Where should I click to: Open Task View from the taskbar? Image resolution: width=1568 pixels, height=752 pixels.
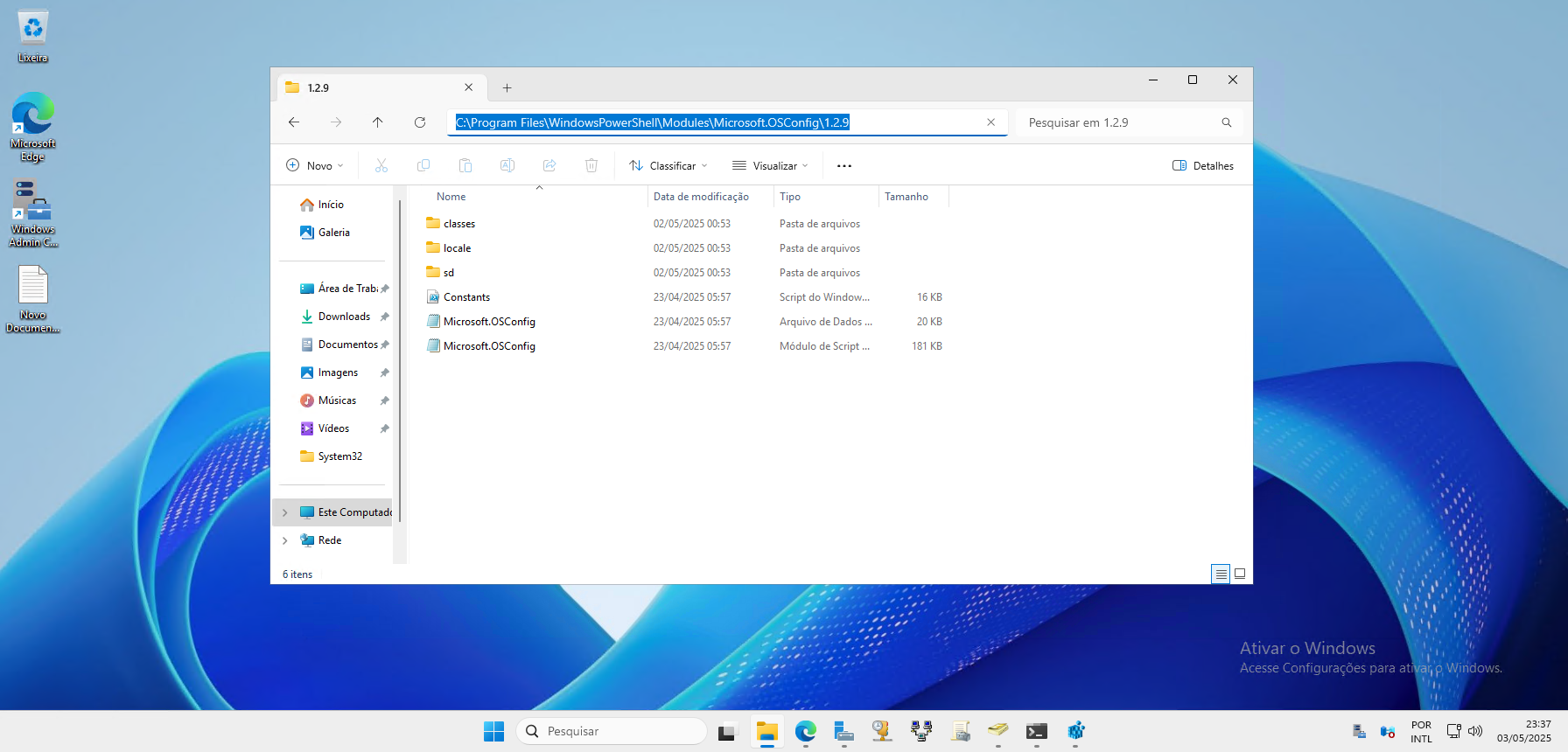[x=727, y=731]
